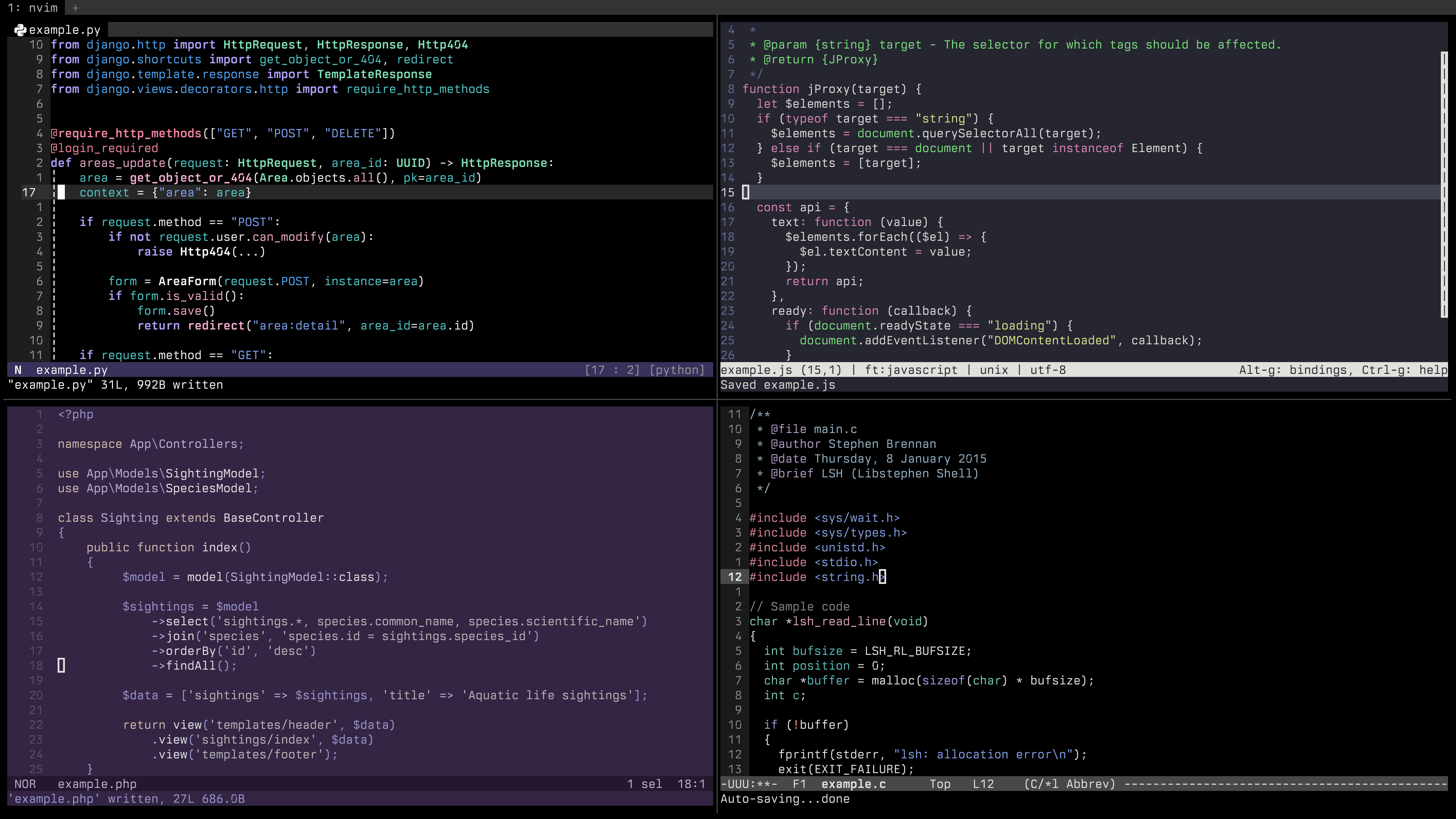Click the example.c buffer name in the modeline

(x=854, y=784)
